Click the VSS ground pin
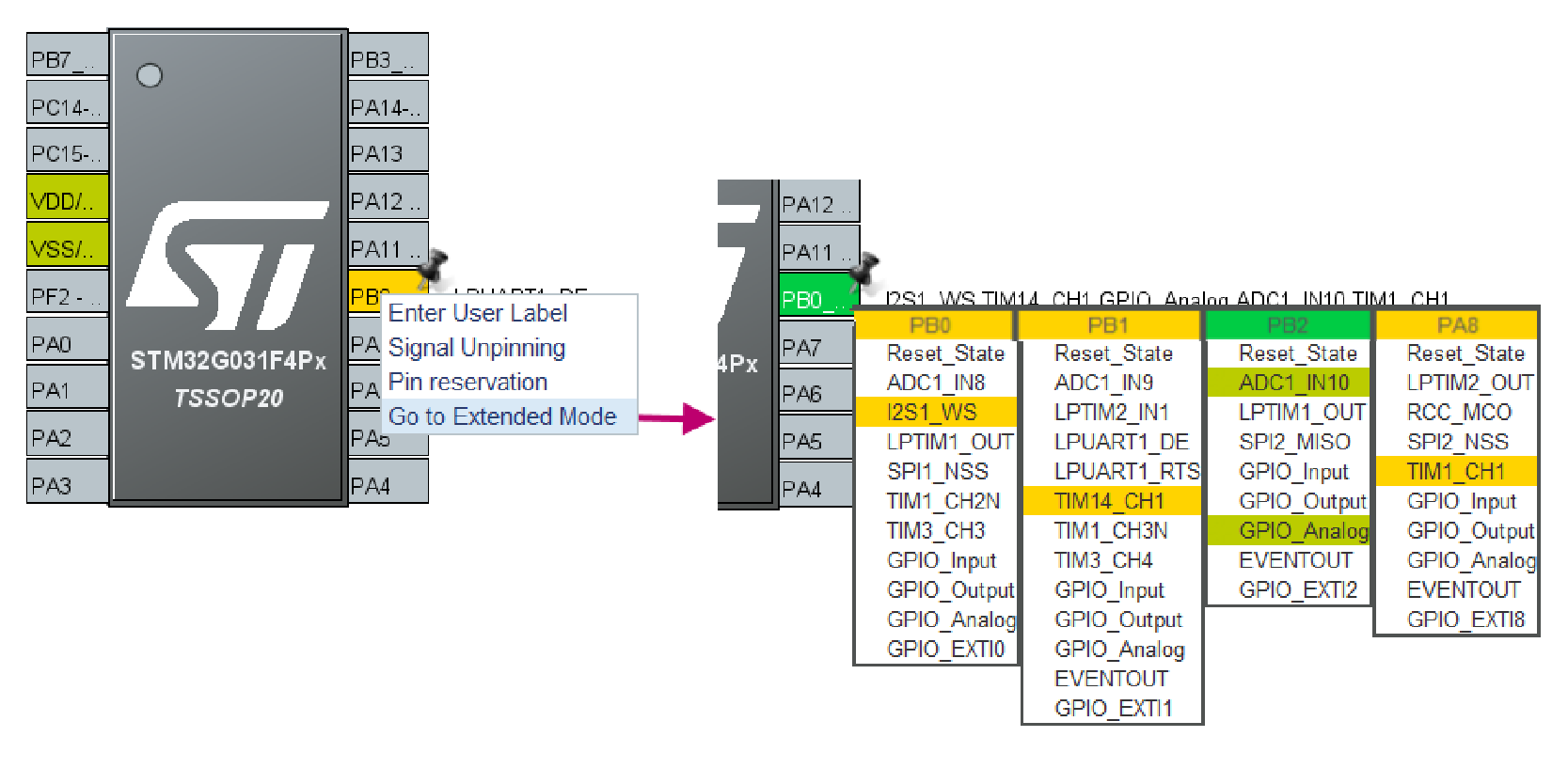Screen dimensions: 1568x784 [67, 244]
